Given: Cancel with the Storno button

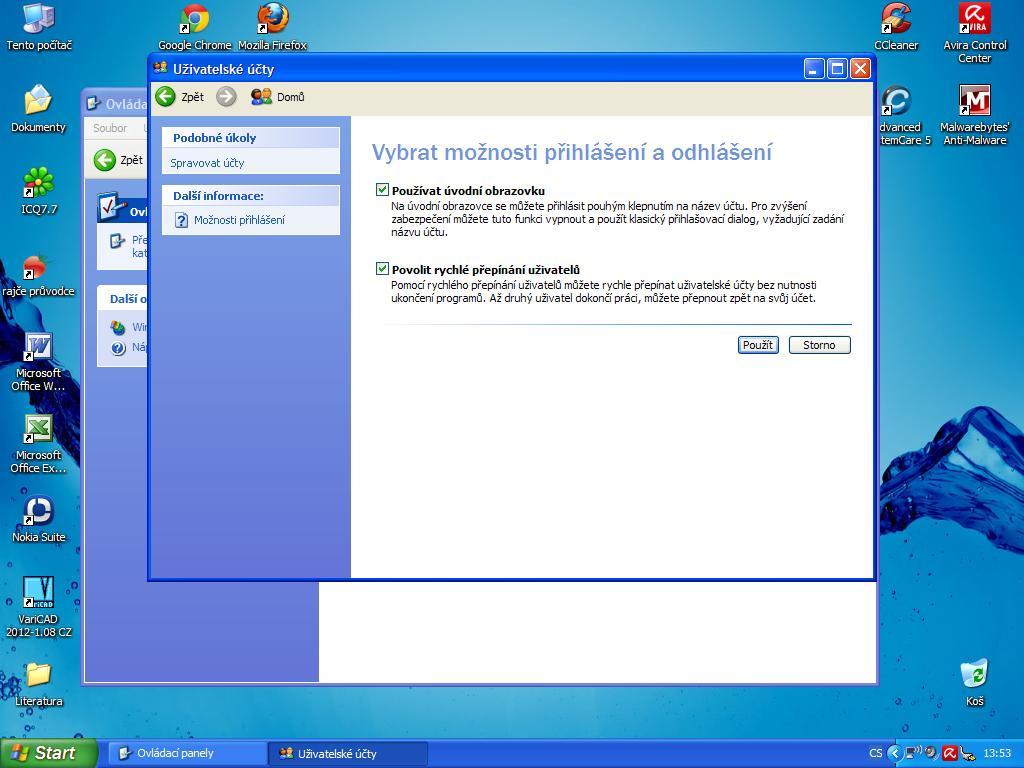Looking at the screenshot, I should [x=819, y=345].
